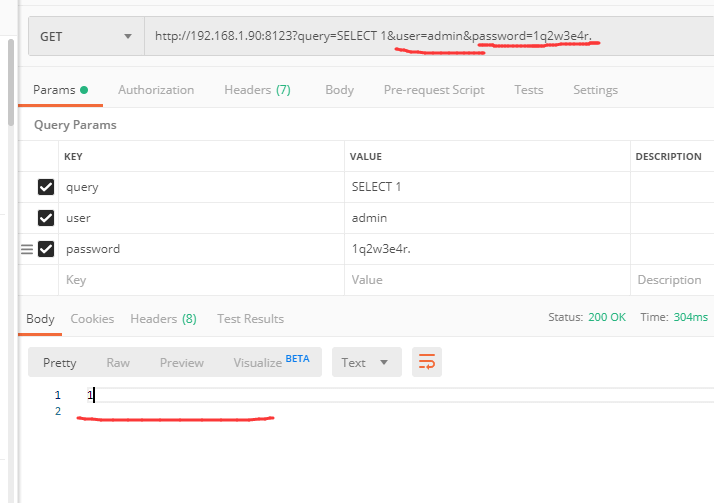This screenshot has width=714, height=503.
Task: Expand the Text format dropdown
Action: pyautogui.click(x=366, y=362)
